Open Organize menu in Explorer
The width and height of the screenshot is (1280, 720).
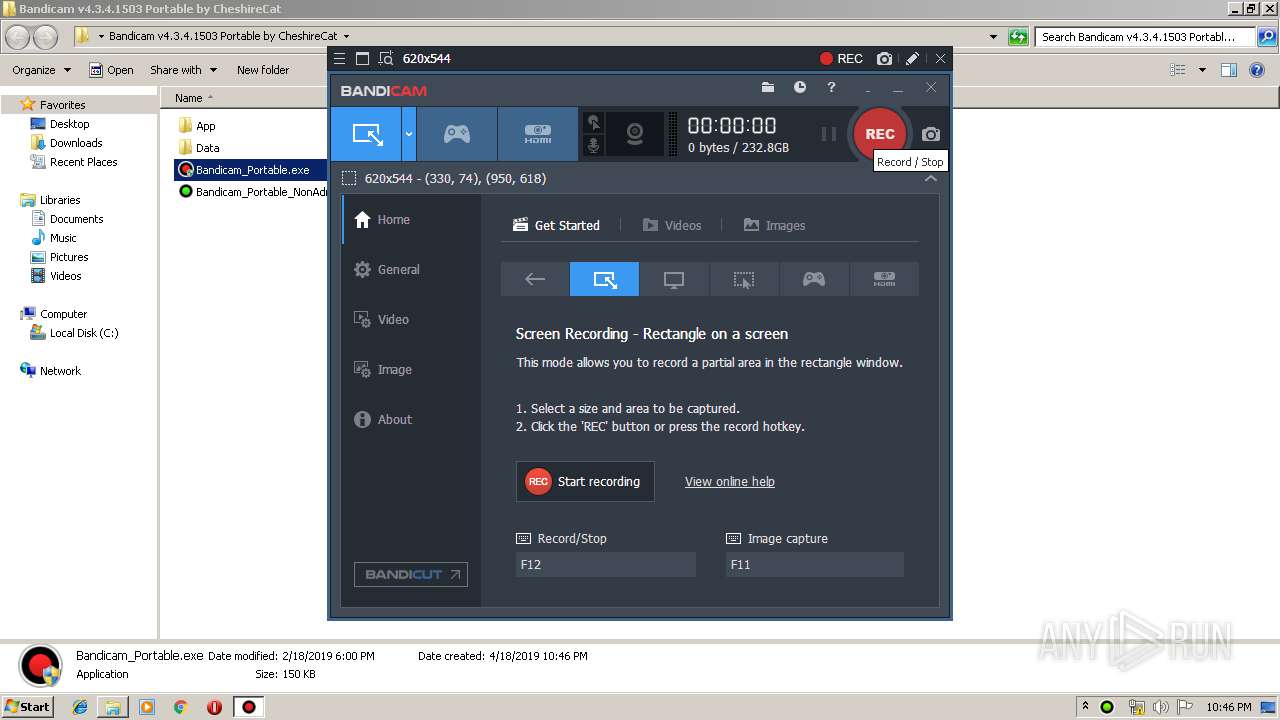click(x=41, y=70)
